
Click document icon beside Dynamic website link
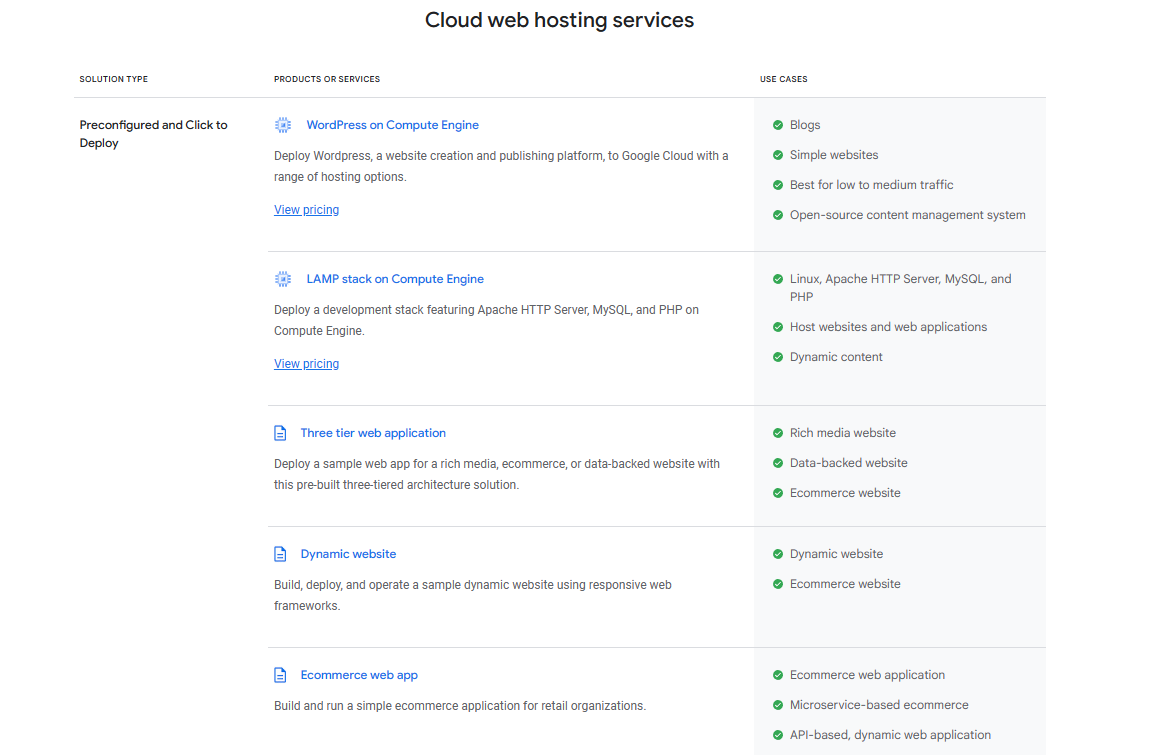tap(280, 554)
